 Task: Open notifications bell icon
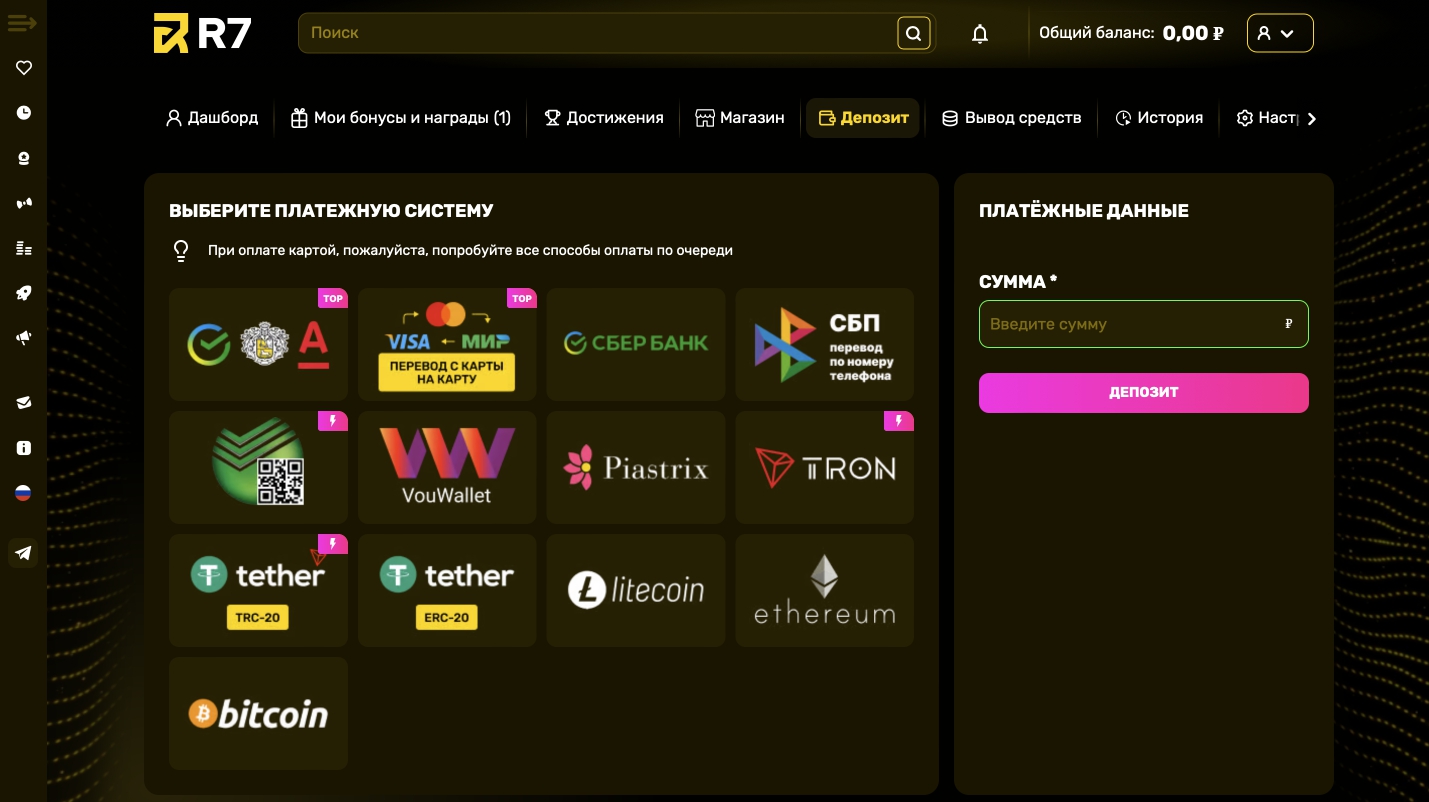click(980, 34)
